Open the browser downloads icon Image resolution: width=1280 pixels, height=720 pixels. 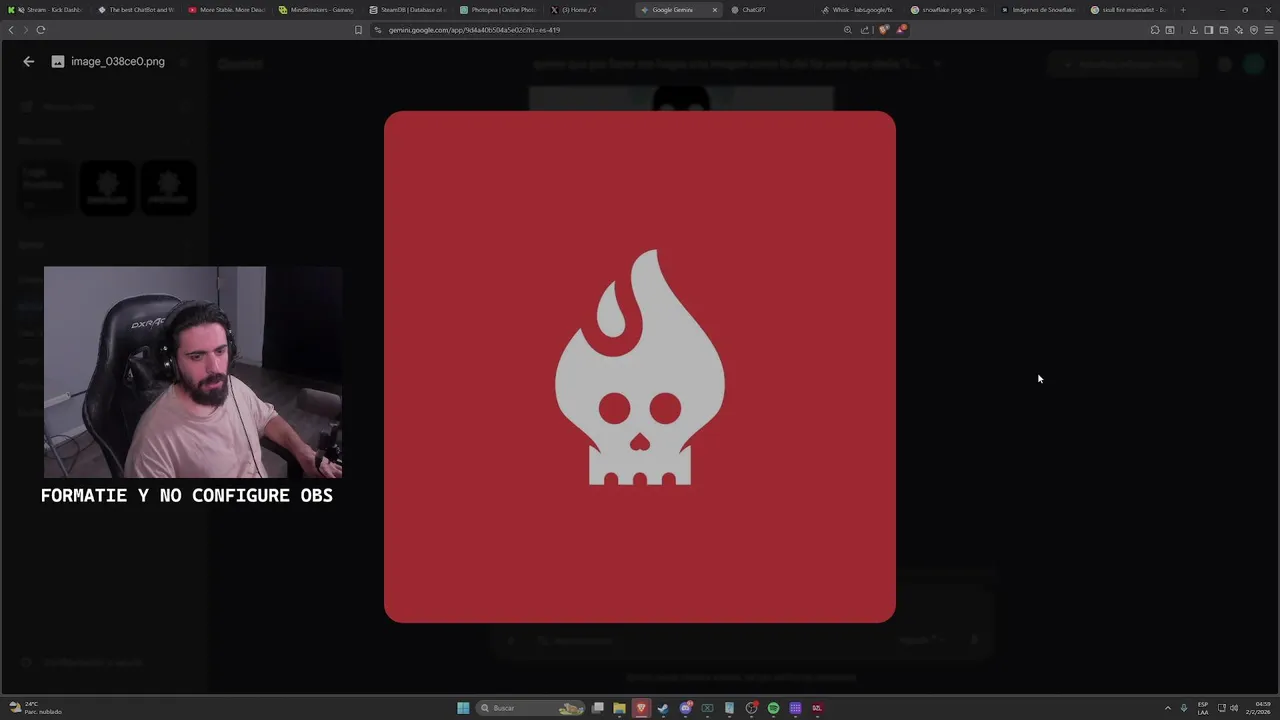(1194, 30)
